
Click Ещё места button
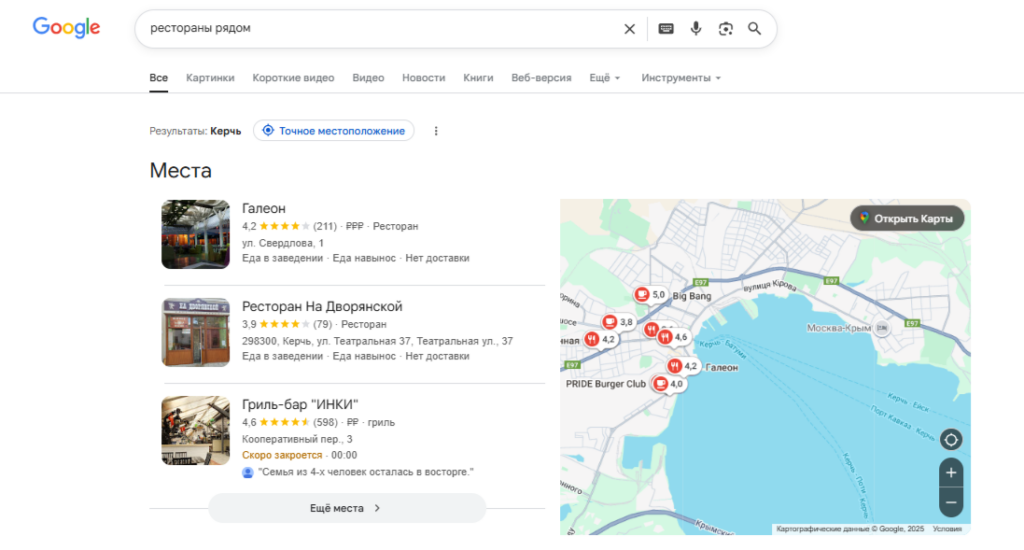pyautogui.click(x=347, y=508)
